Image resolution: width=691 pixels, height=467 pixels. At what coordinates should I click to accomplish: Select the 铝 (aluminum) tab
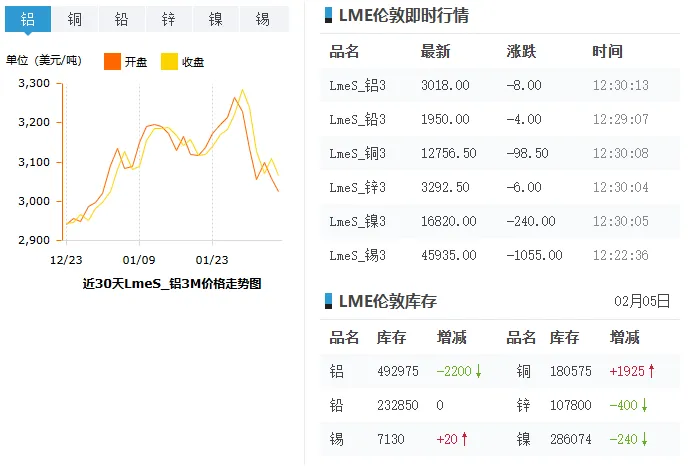28,19
